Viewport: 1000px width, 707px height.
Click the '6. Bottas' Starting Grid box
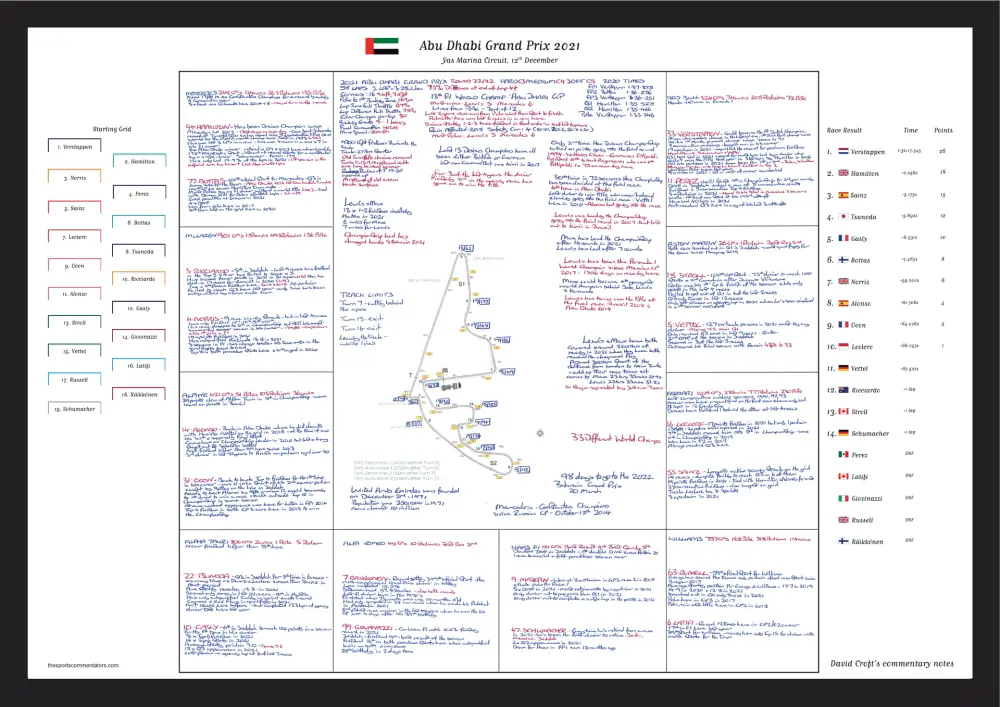140,222
